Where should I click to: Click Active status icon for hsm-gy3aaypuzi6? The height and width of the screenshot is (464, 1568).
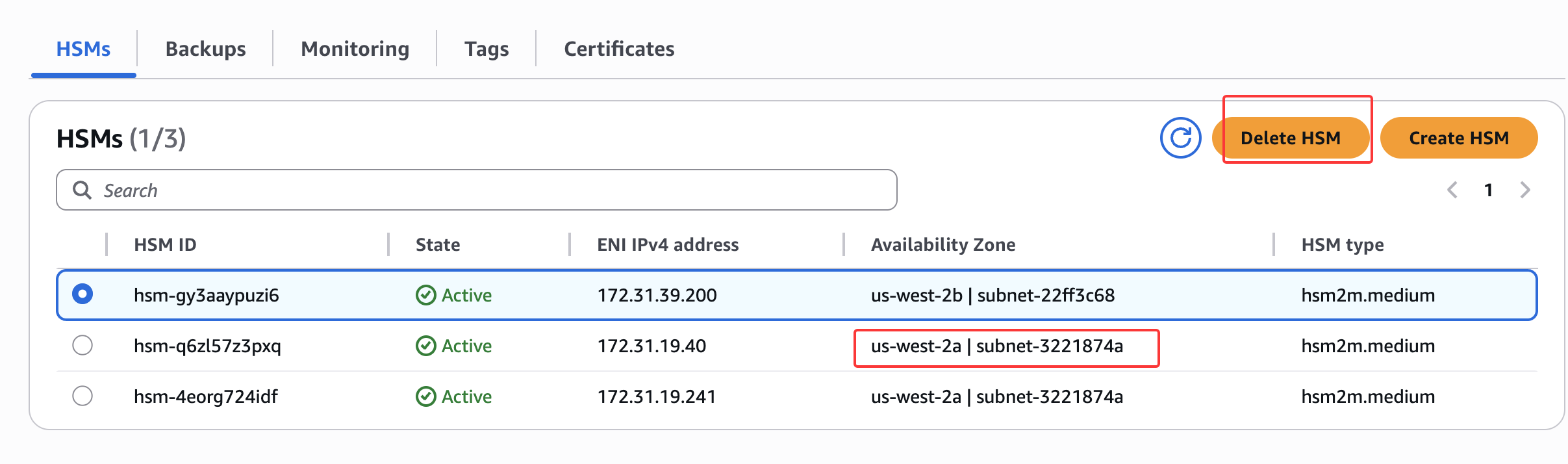425,295
